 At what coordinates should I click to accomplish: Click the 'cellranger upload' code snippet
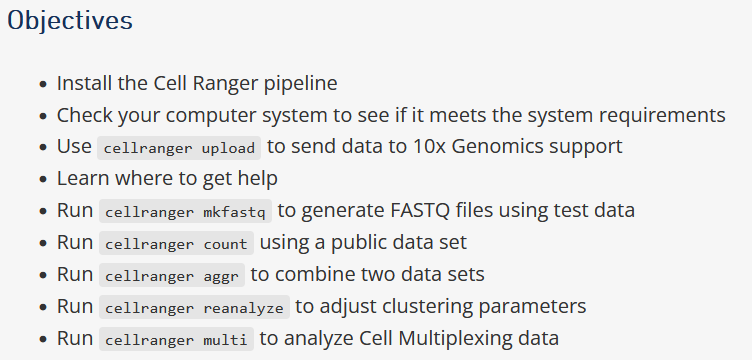pyautogui.click(x=179, y=148)
